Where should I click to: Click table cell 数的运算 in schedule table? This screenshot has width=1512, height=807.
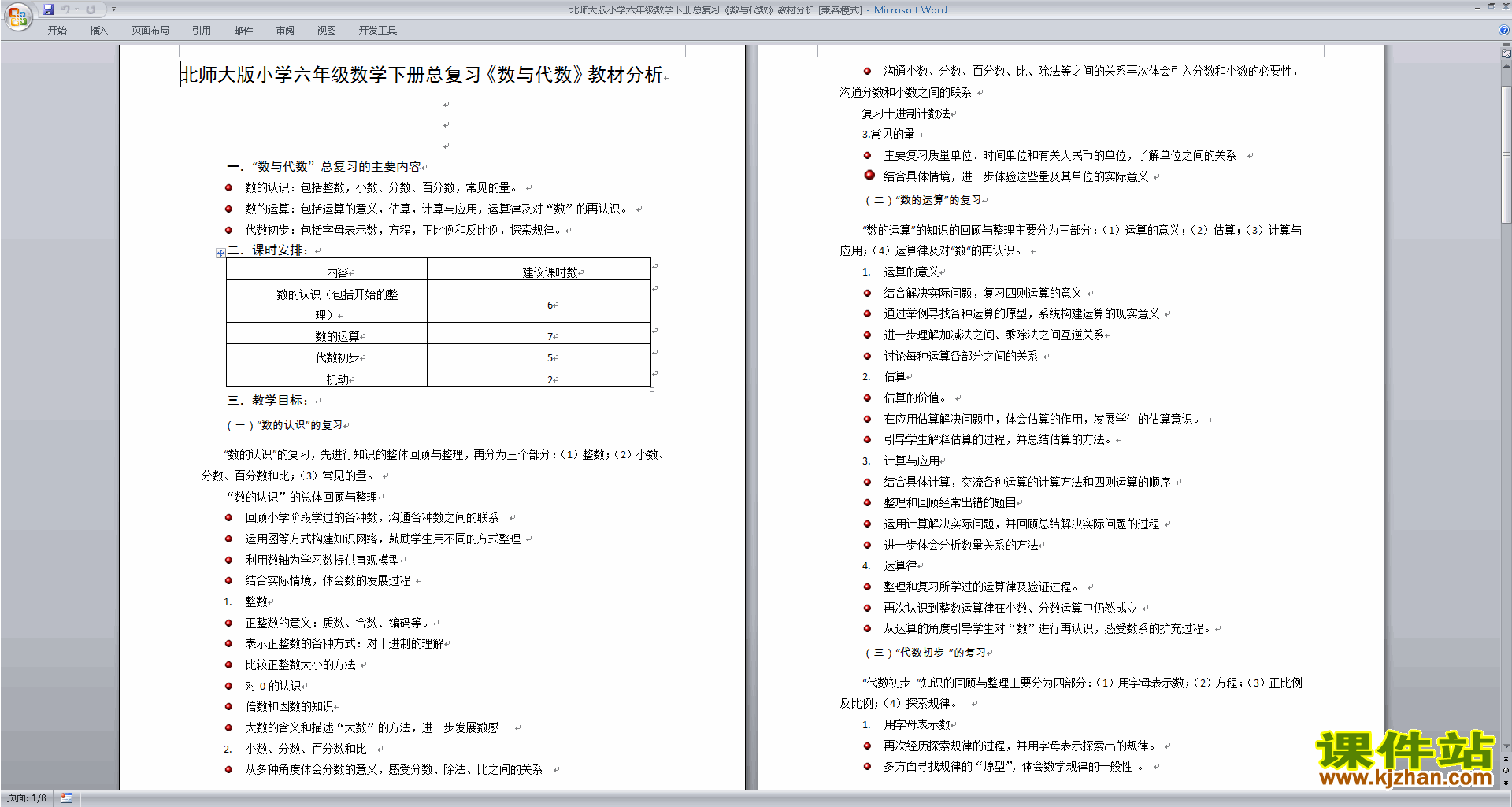pos(327,334)
